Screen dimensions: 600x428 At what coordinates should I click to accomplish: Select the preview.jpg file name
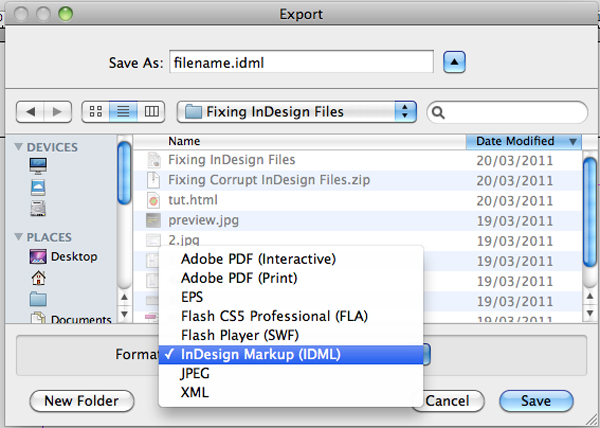tap(204, 221)
